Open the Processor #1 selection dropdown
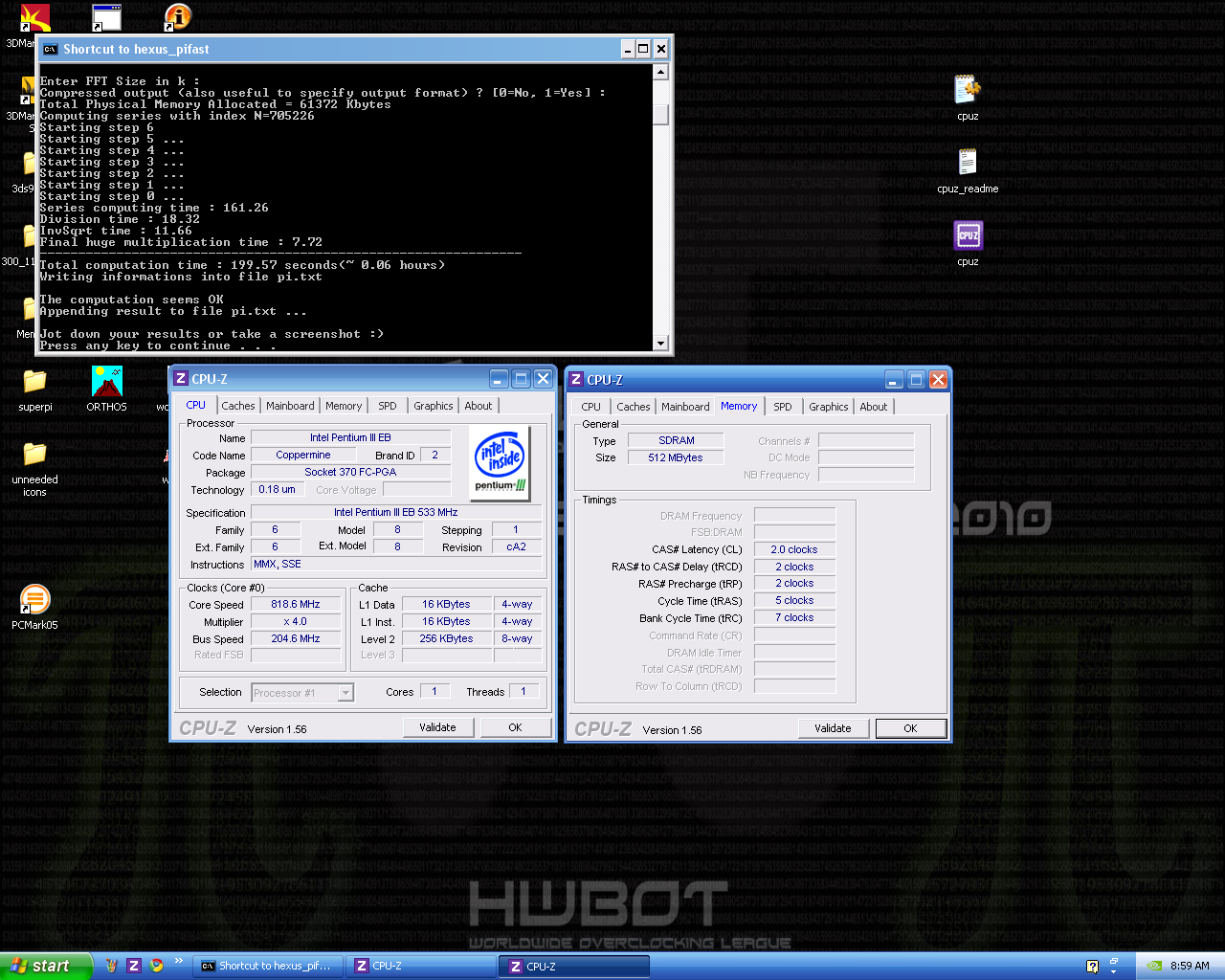1225x980 pixels. pos(345,693)
